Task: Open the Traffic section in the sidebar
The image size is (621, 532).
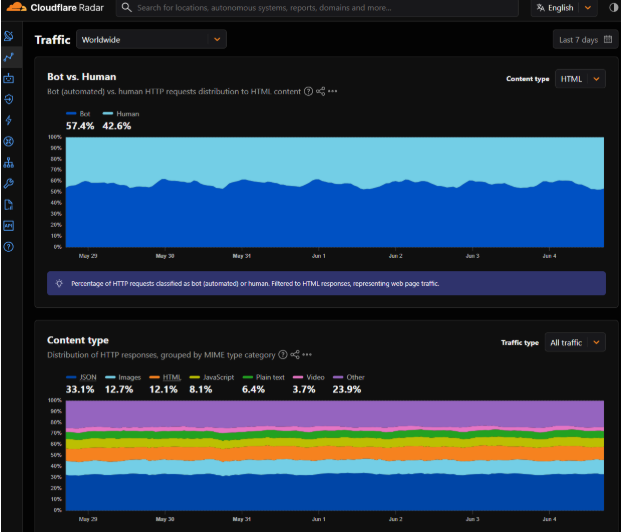Action: 9,57
